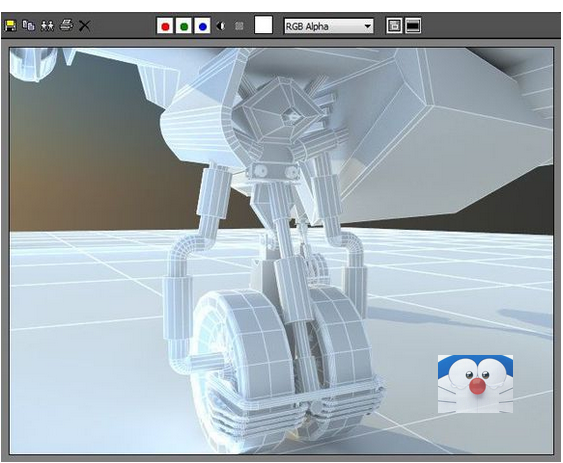Enable the monochrome display icon
This screenshot has height=463, width=563.
pyautogui.click(x=239, y=26)
